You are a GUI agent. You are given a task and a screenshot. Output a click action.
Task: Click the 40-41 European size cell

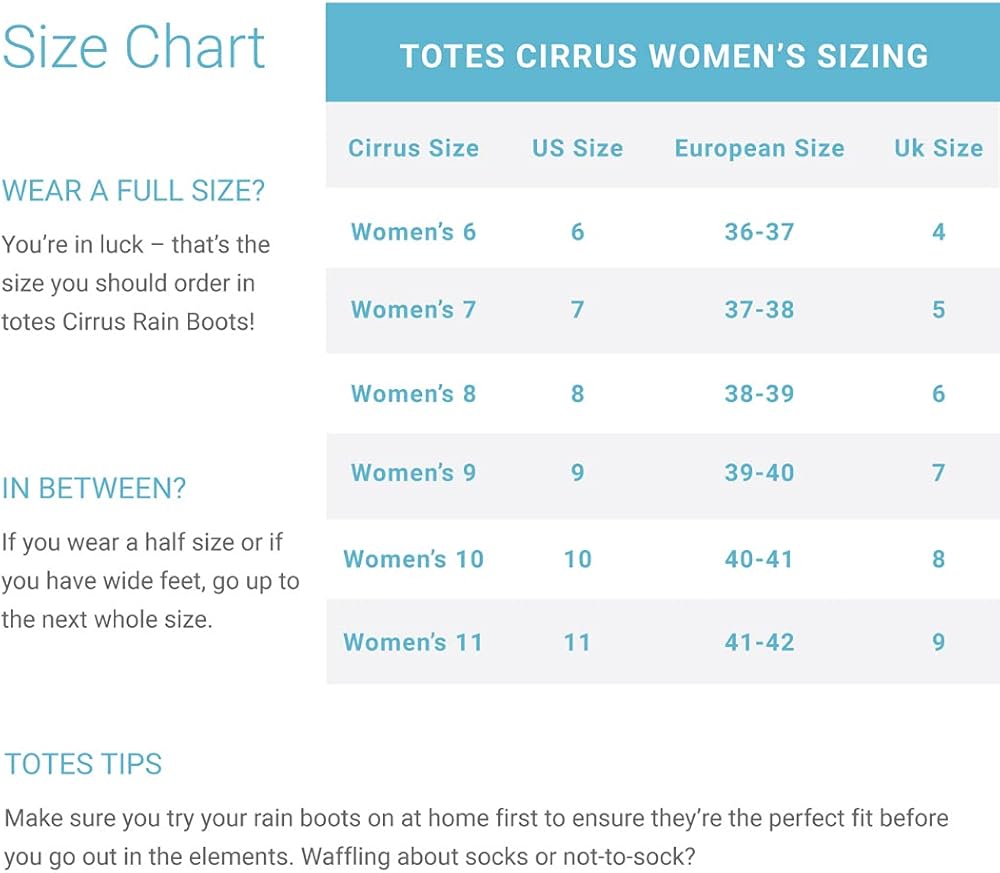click(759, 559)
